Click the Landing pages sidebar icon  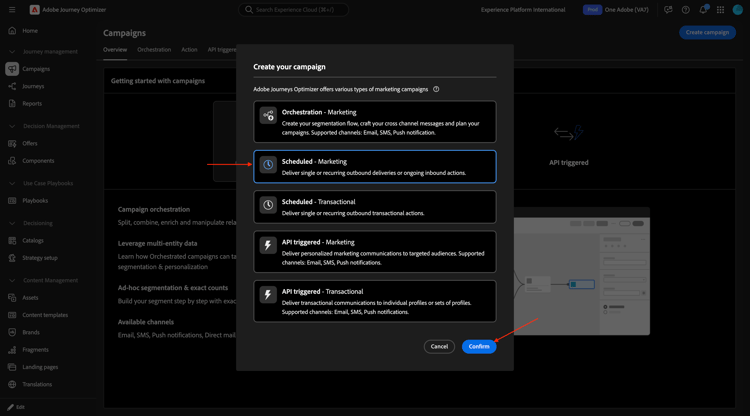[12, 367]
